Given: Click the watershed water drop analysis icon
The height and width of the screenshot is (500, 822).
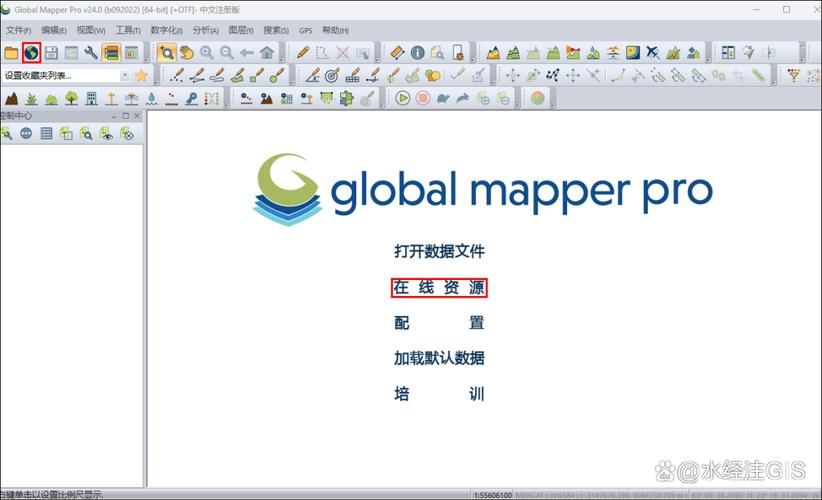Looking at the screenshot, I should (x=593, y=52).
